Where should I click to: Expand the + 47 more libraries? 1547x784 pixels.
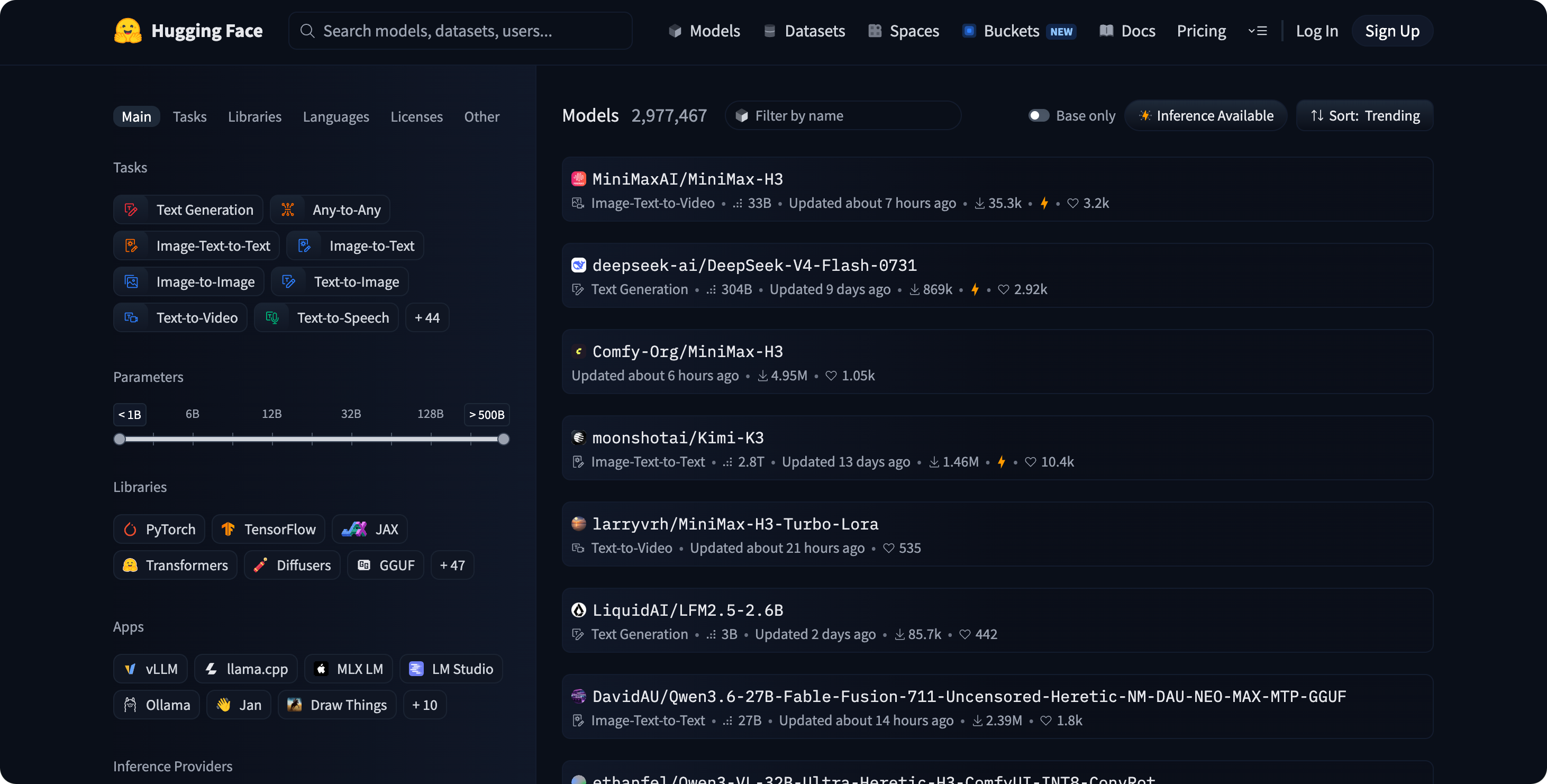click(x=453, y=565)
